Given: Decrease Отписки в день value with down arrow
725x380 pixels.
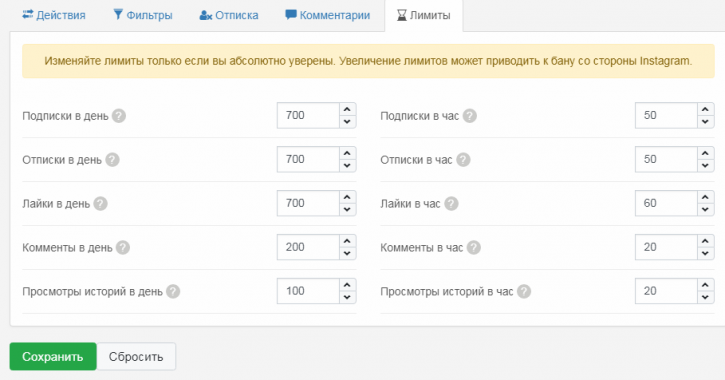Looking at the screenshot, I should (347, 165).
